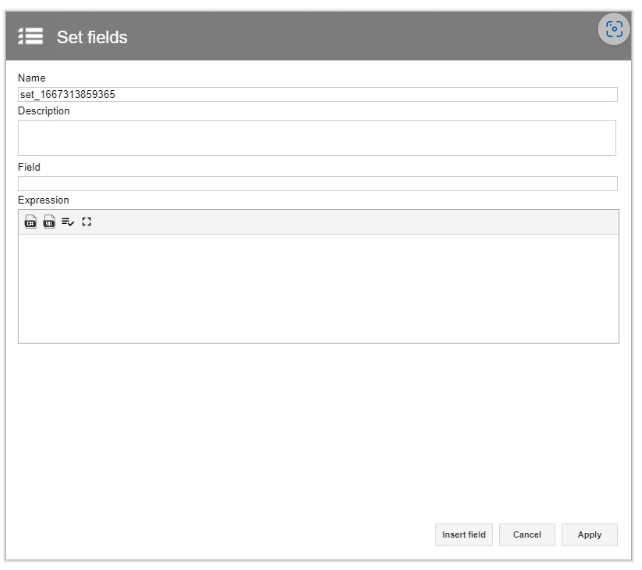
Task: Expand the expression editor to fullscreen
Action: click(86, 222)
